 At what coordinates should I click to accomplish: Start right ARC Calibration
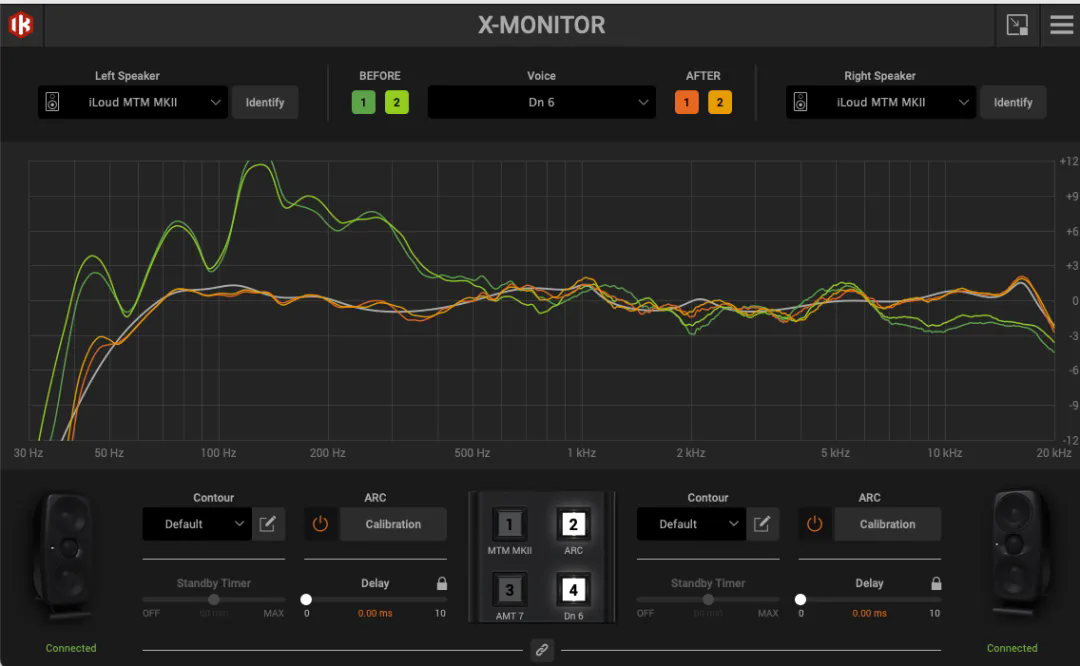tap(887, 524)
